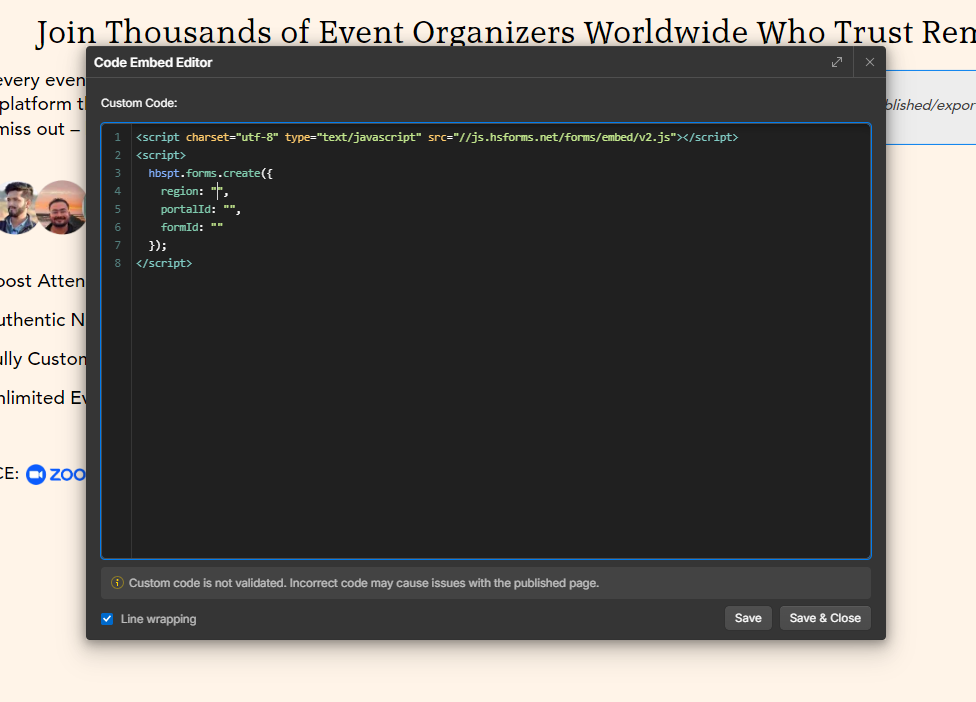Click the closing }); on line 7

[157, 245]
